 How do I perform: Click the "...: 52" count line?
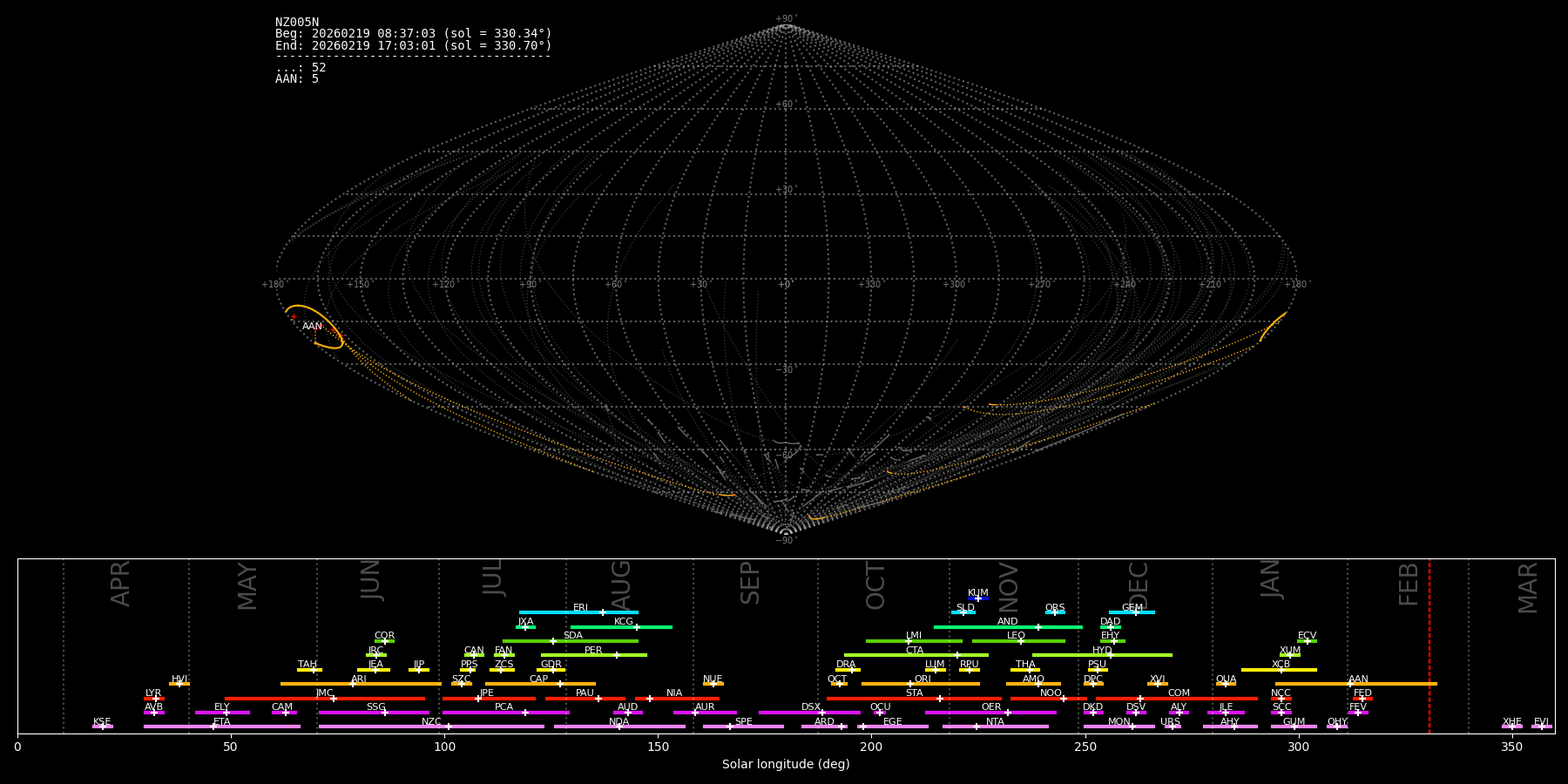[301, 68]
